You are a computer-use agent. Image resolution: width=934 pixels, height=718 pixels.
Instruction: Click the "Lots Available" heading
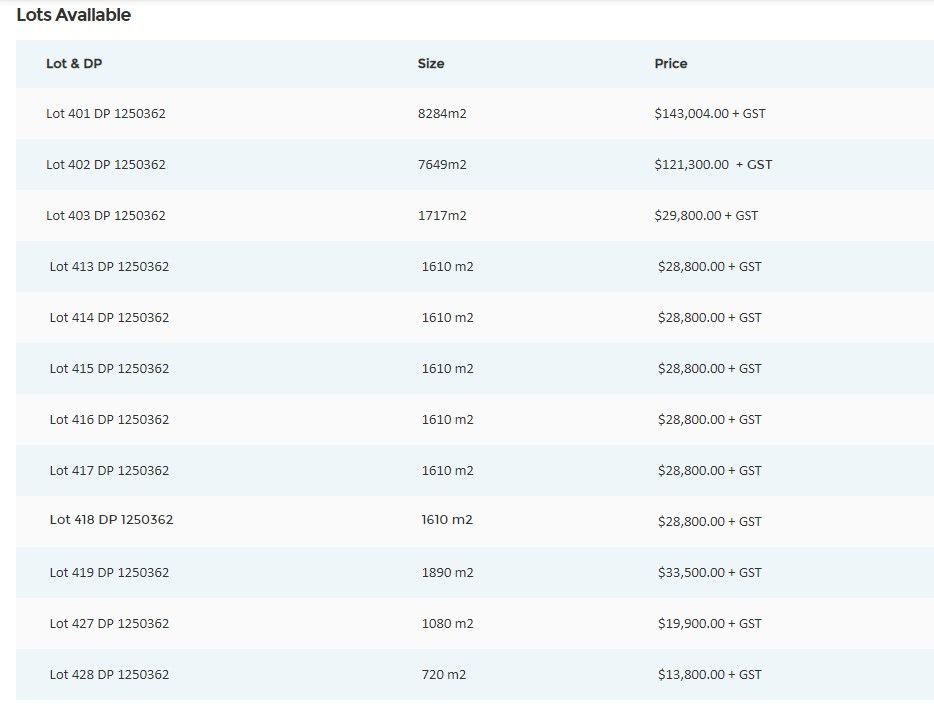click(x=74, y=15)
